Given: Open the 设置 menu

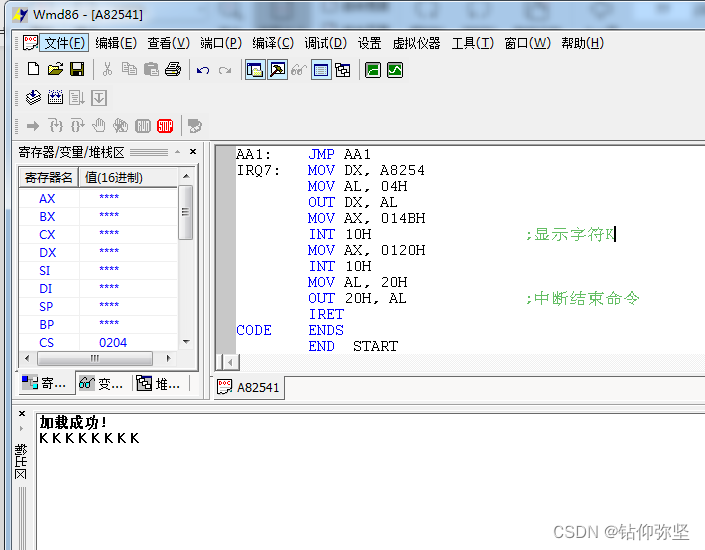Looking at the screenshot, I should point(370,43).
